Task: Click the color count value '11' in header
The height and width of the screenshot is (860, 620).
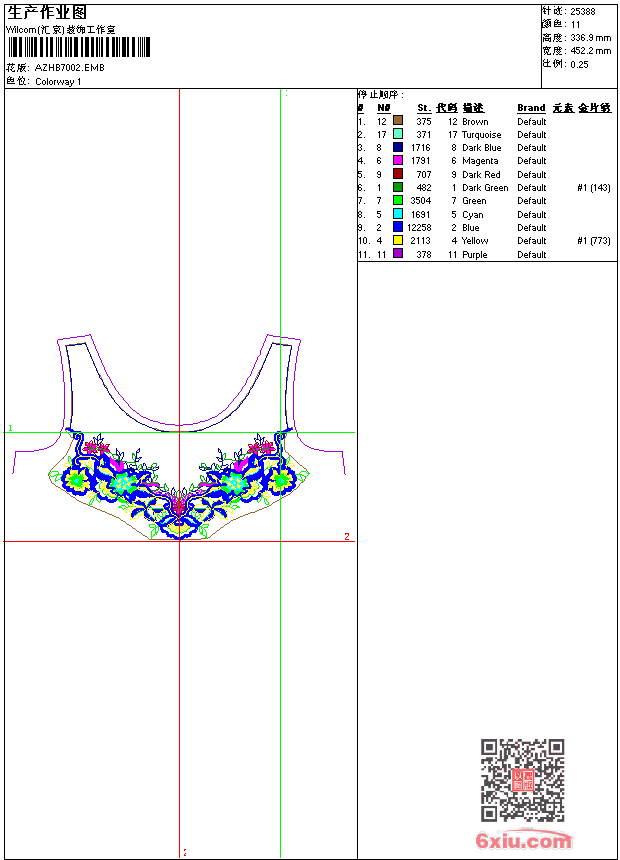Action: [x=575, y=25]
